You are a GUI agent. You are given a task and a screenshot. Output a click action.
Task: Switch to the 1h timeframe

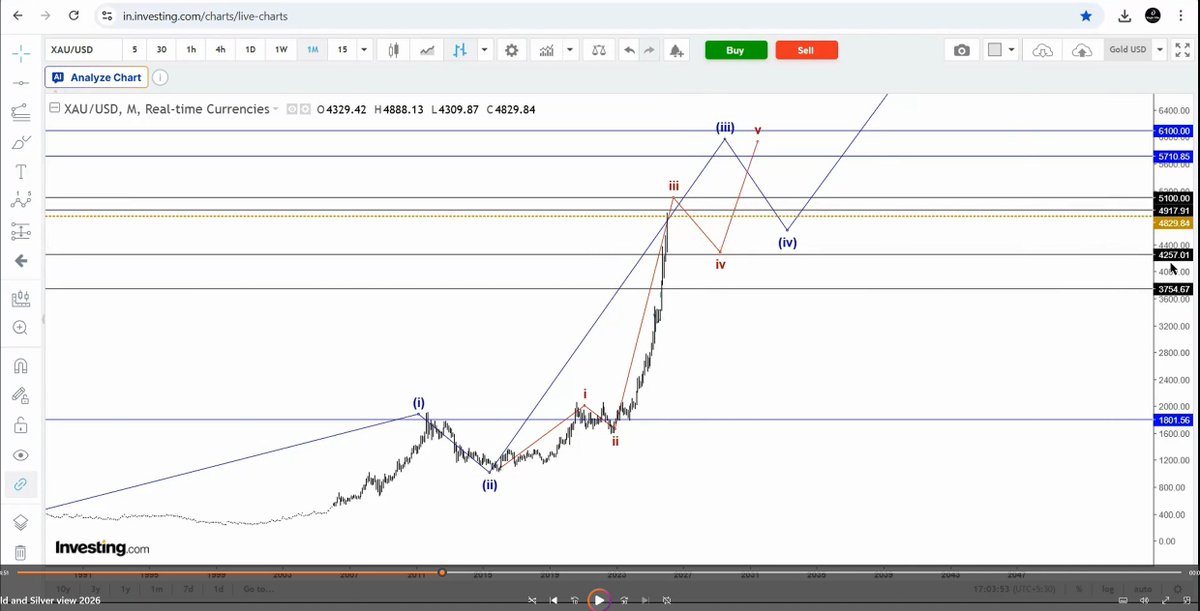191,50
